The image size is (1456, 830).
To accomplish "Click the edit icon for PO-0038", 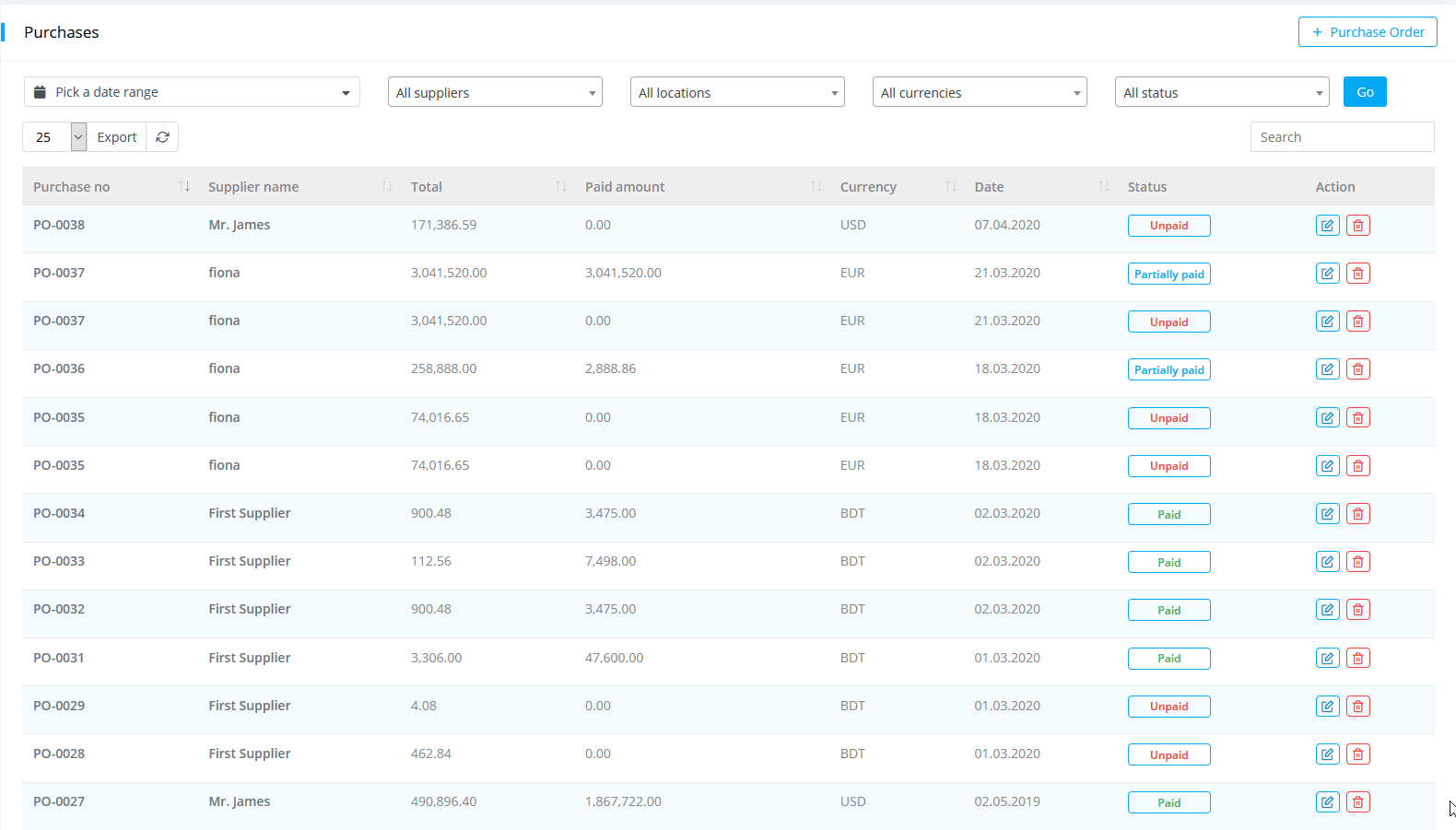I will click(x=1327, y=226).
